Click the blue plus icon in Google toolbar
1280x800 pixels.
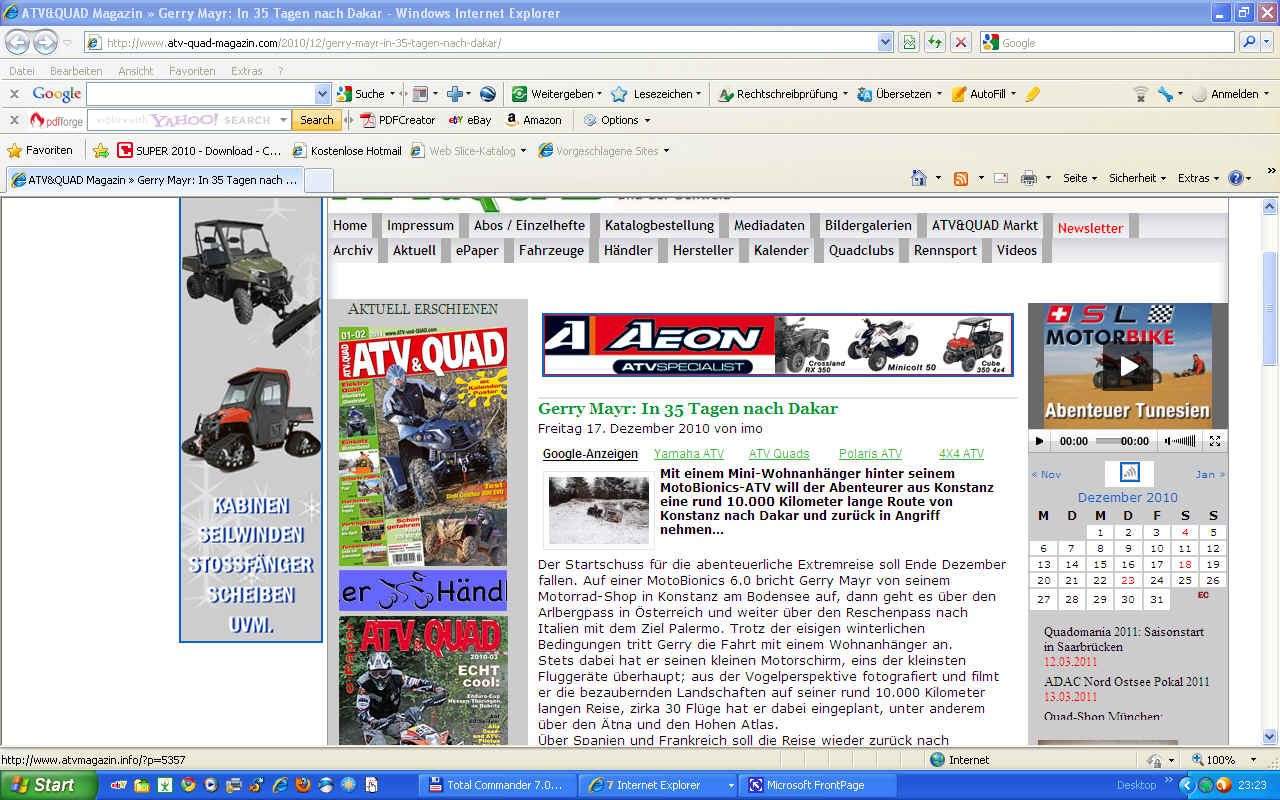point(455,94)
